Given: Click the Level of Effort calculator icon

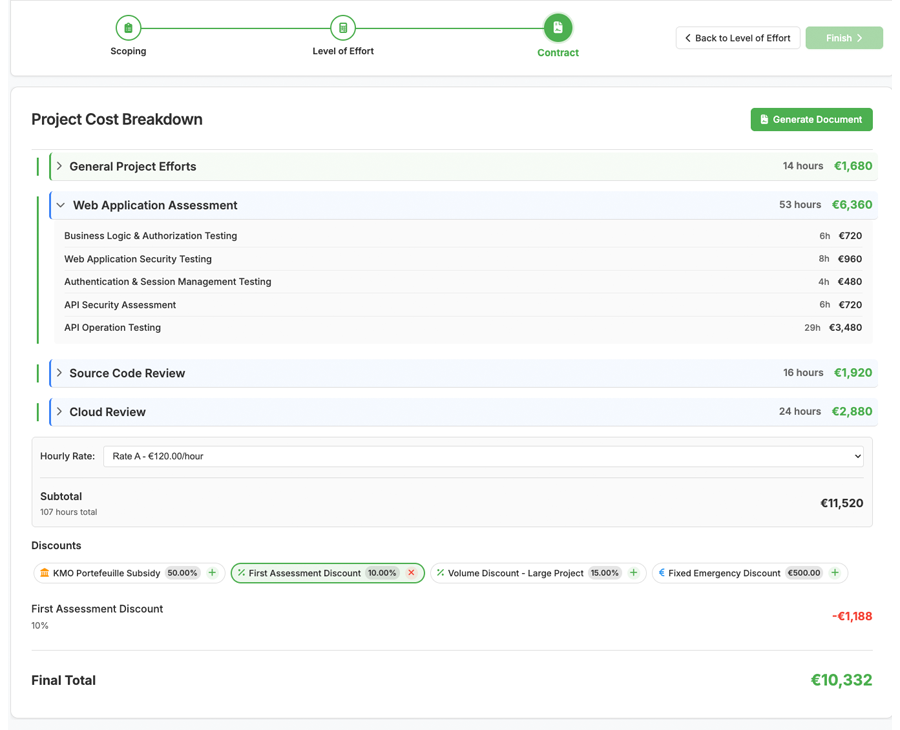Looking at the screenshot, I should tap(343, 28).
